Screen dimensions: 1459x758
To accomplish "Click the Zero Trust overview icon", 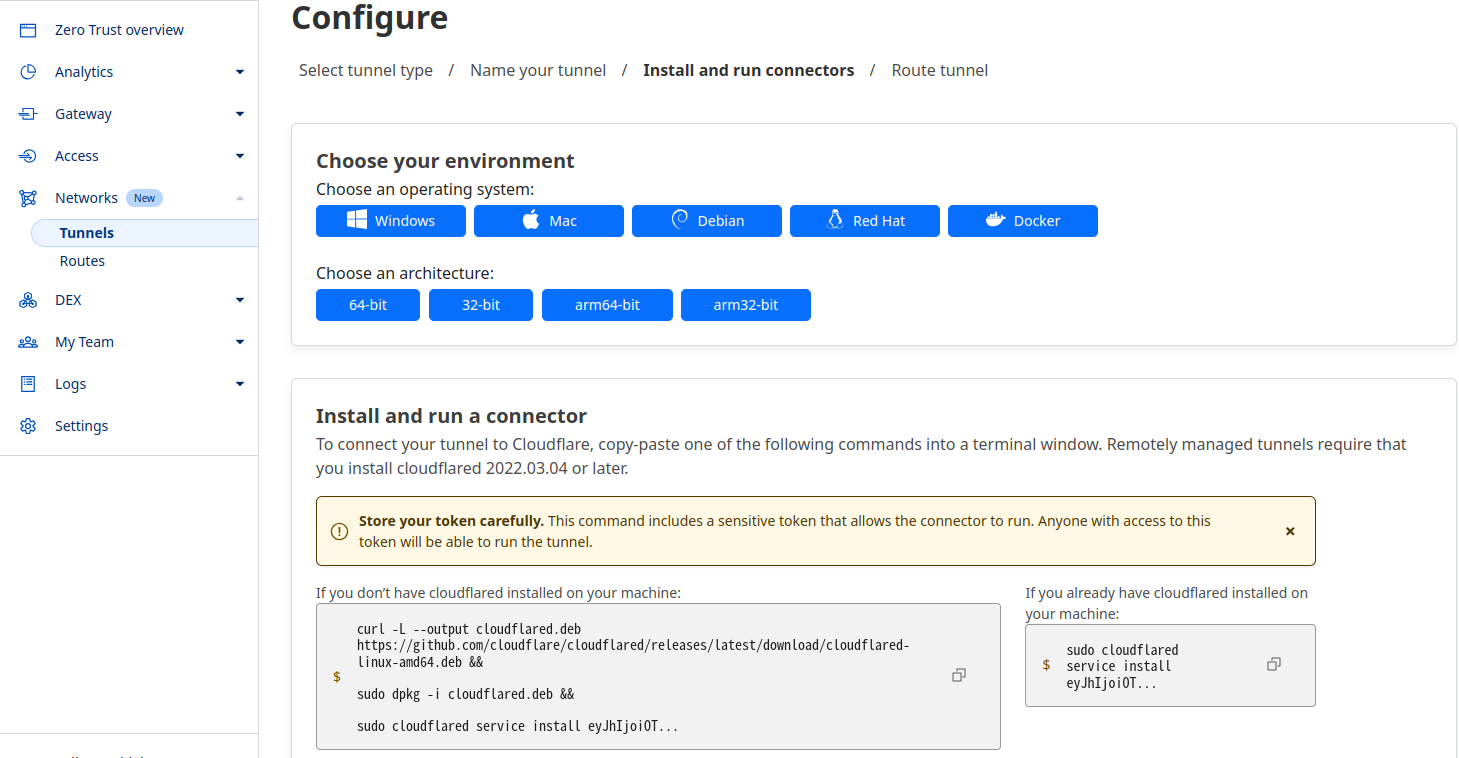I will click(28, 30).
